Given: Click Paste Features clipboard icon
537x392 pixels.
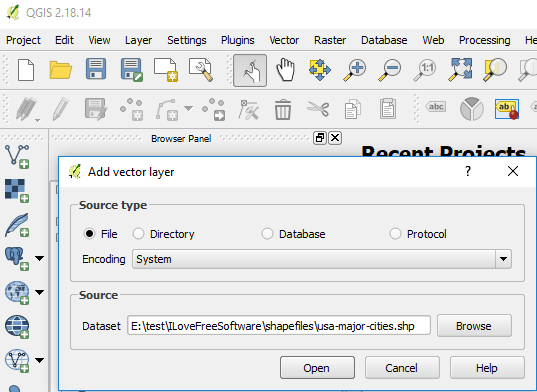Looking at the screenshot, I should [388, 109].
